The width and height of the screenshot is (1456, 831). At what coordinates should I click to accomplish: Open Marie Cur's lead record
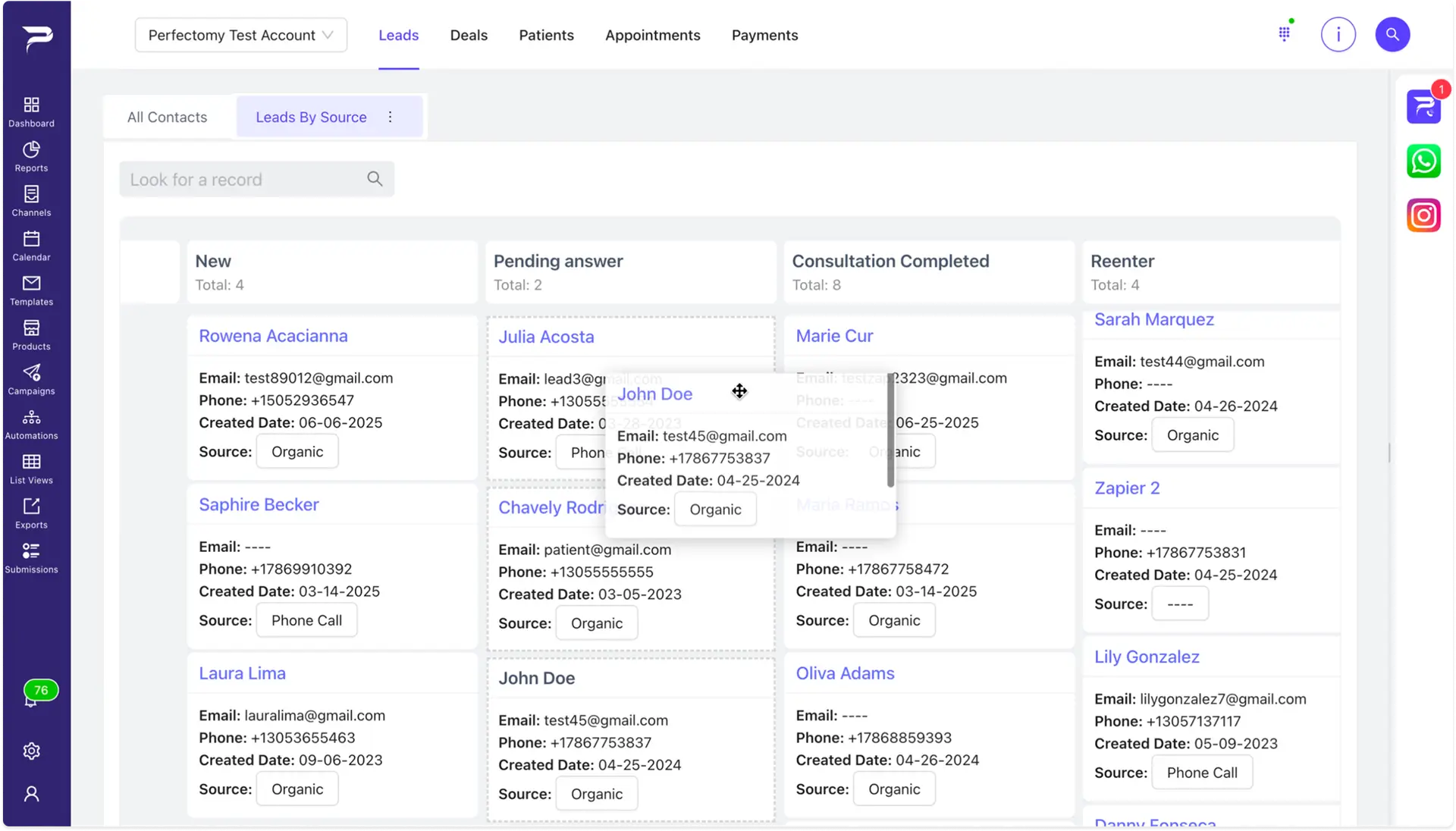(x=834, y=336)
